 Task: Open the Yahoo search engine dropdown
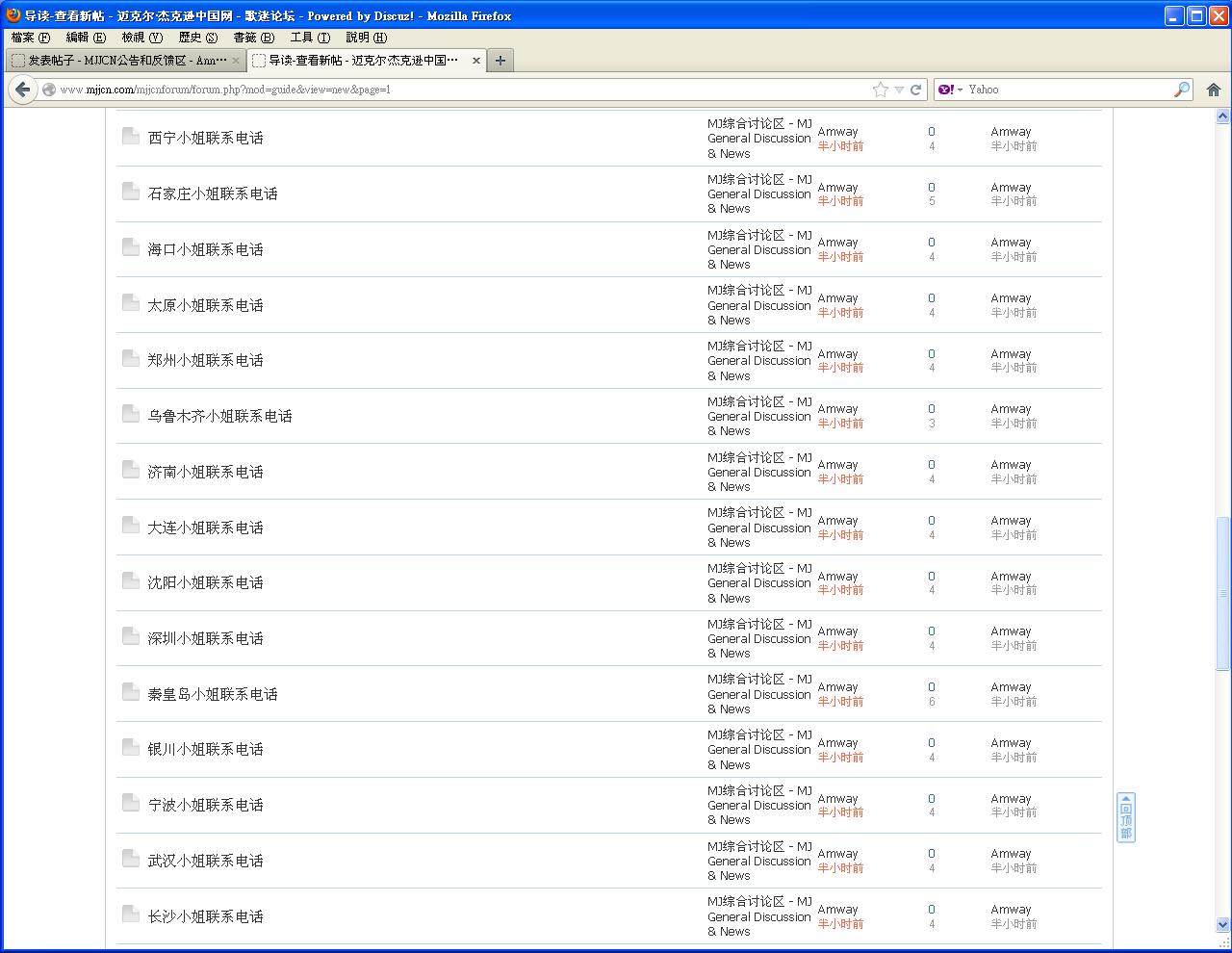(x=950, y=90)
